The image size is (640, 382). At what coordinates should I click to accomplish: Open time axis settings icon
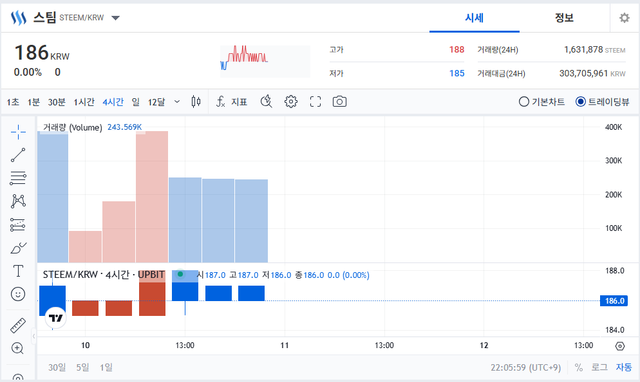tap(620, 346)
